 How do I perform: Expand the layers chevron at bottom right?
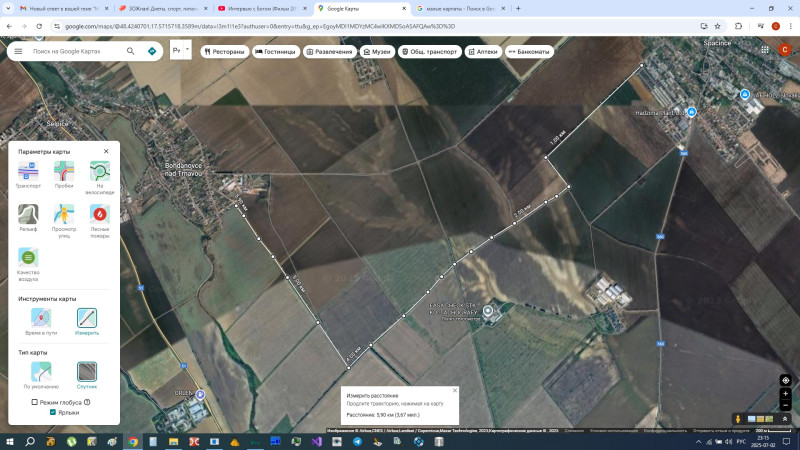(786, 419)
